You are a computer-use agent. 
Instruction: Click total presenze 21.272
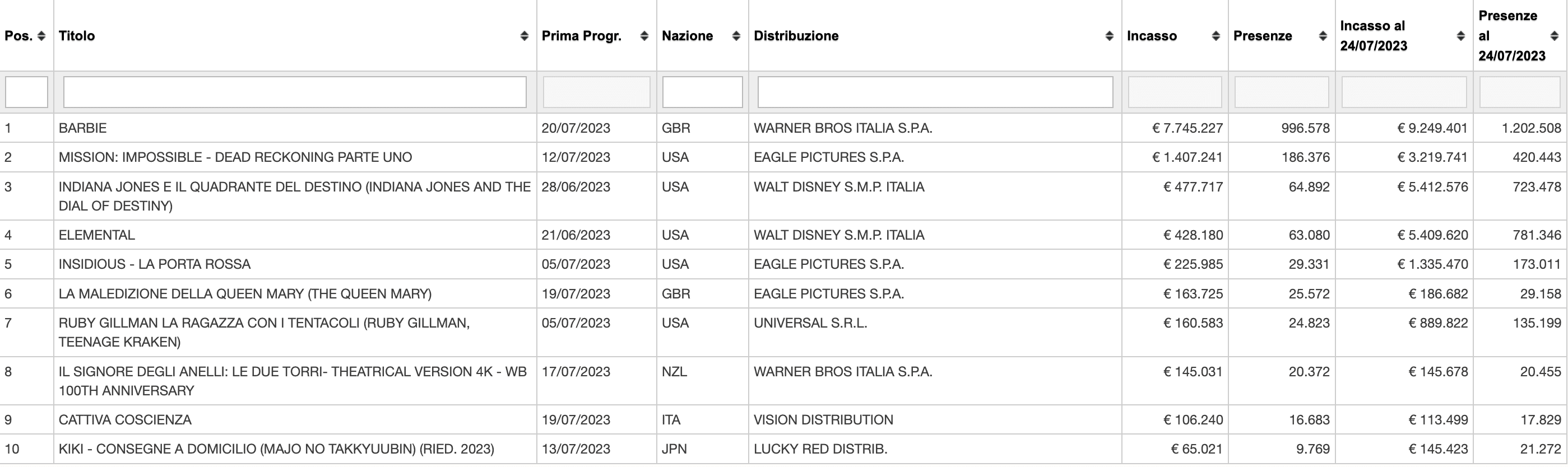(x=1541, y=450)
